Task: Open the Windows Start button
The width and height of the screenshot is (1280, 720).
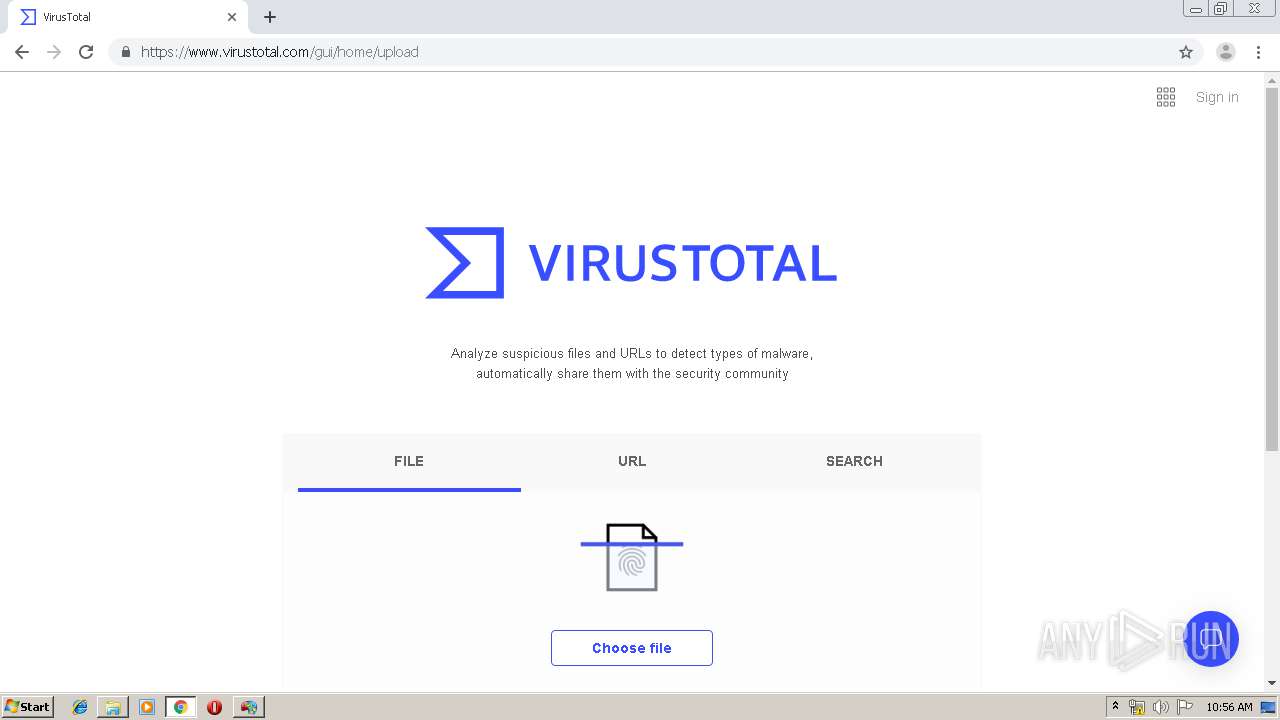Action: click(27, 707)
